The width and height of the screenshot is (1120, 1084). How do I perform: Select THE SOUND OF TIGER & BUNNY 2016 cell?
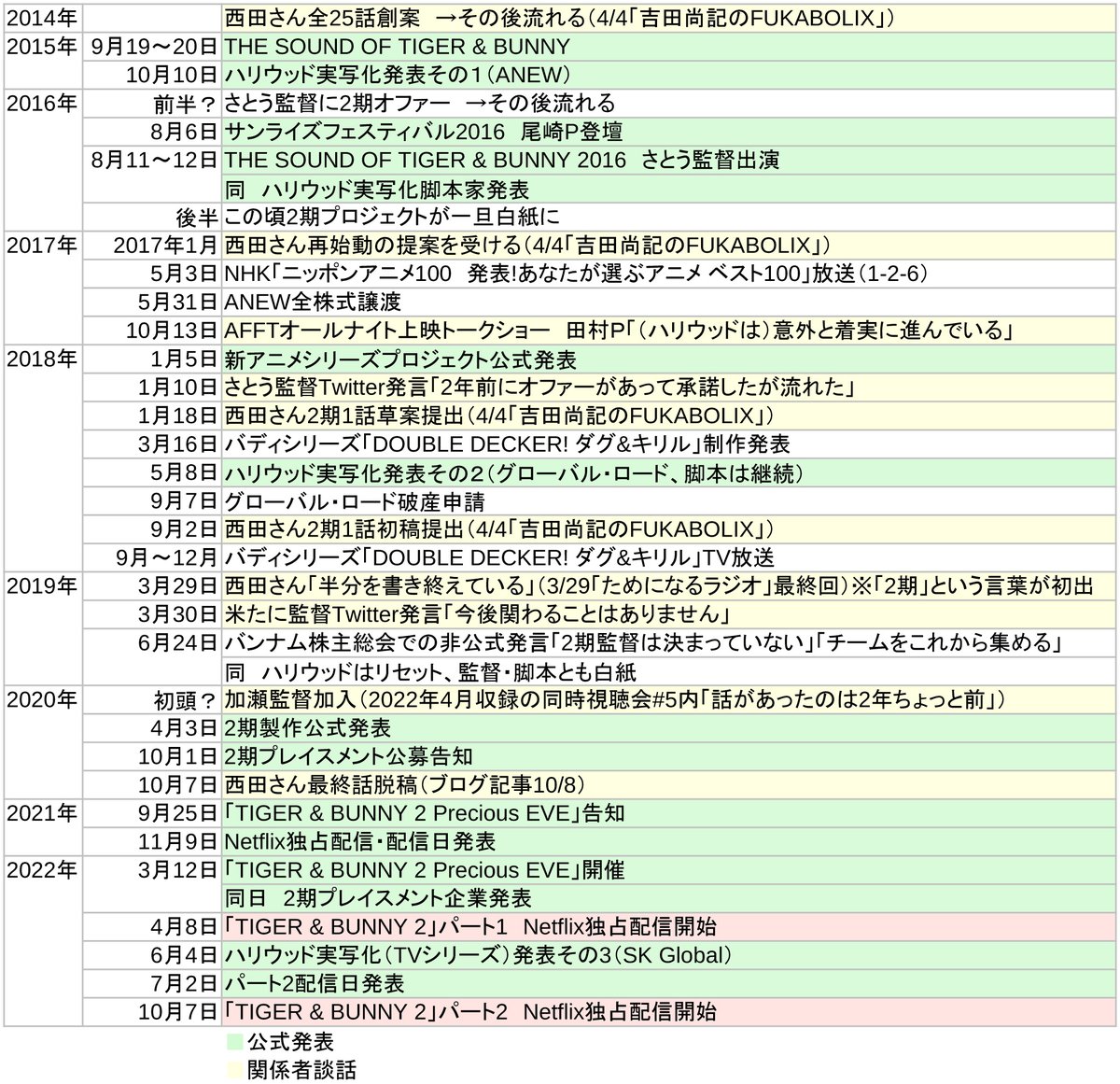click(x=669, y=160)
